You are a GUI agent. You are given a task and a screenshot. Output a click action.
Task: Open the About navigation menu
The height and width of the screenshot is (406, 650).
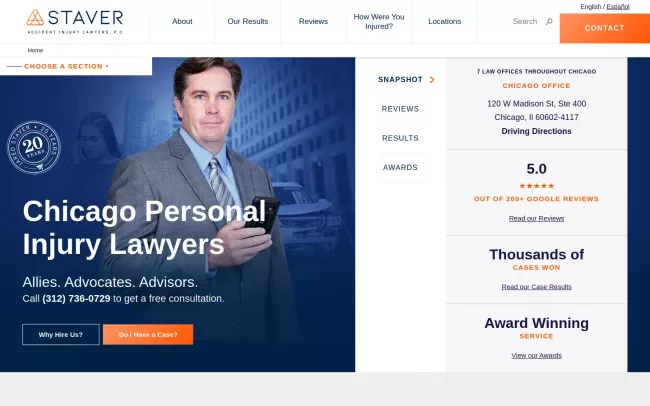182,22
